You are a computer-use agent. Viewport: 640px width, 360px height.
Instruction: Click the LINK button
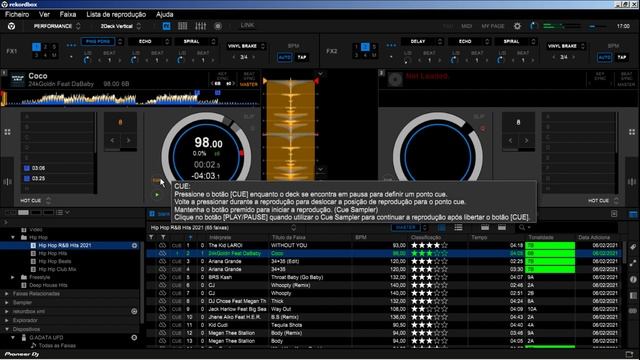coord(247,25)
